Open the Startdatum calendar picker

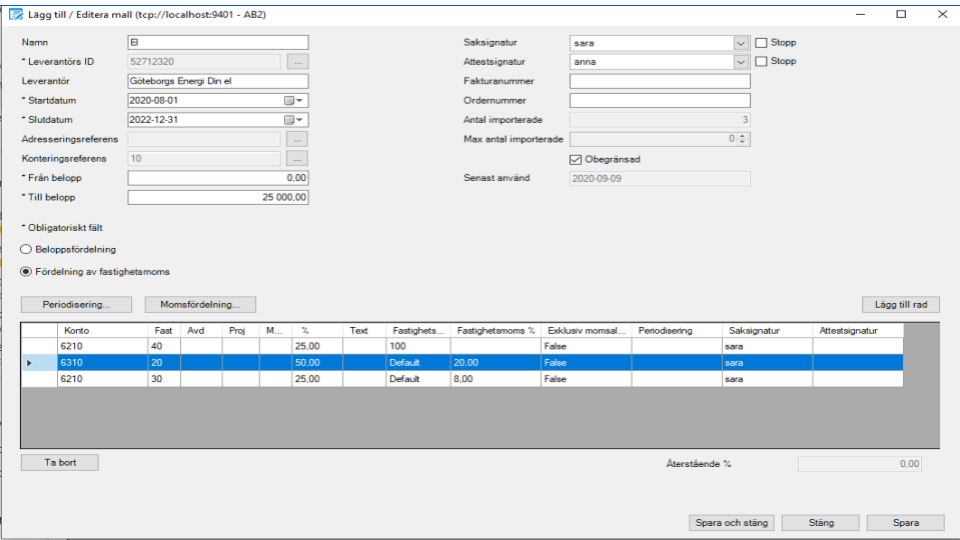coord(294,101)
